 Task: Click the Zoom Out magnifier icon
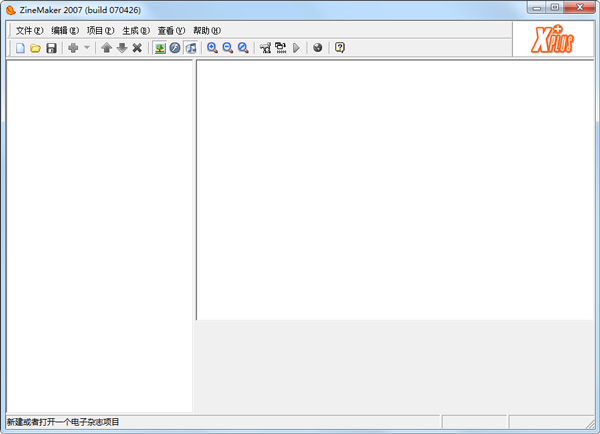coord(227,48)
